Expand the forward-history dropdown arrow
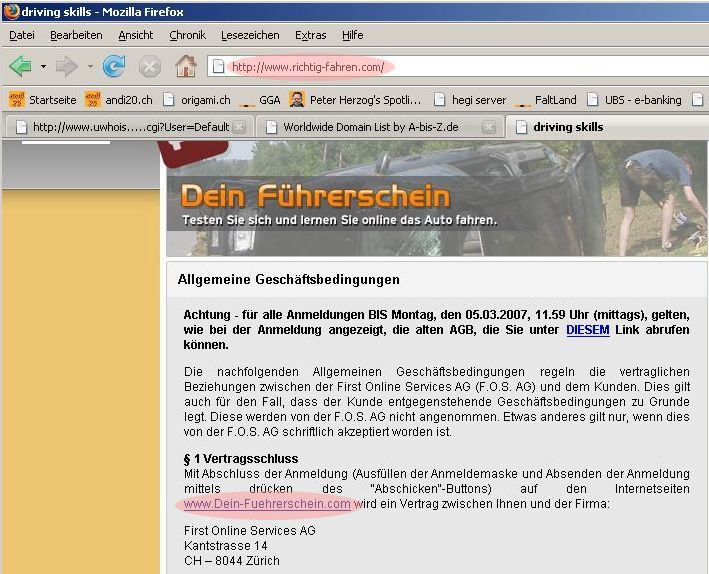709x574 pixels. [x=89, y=68]
